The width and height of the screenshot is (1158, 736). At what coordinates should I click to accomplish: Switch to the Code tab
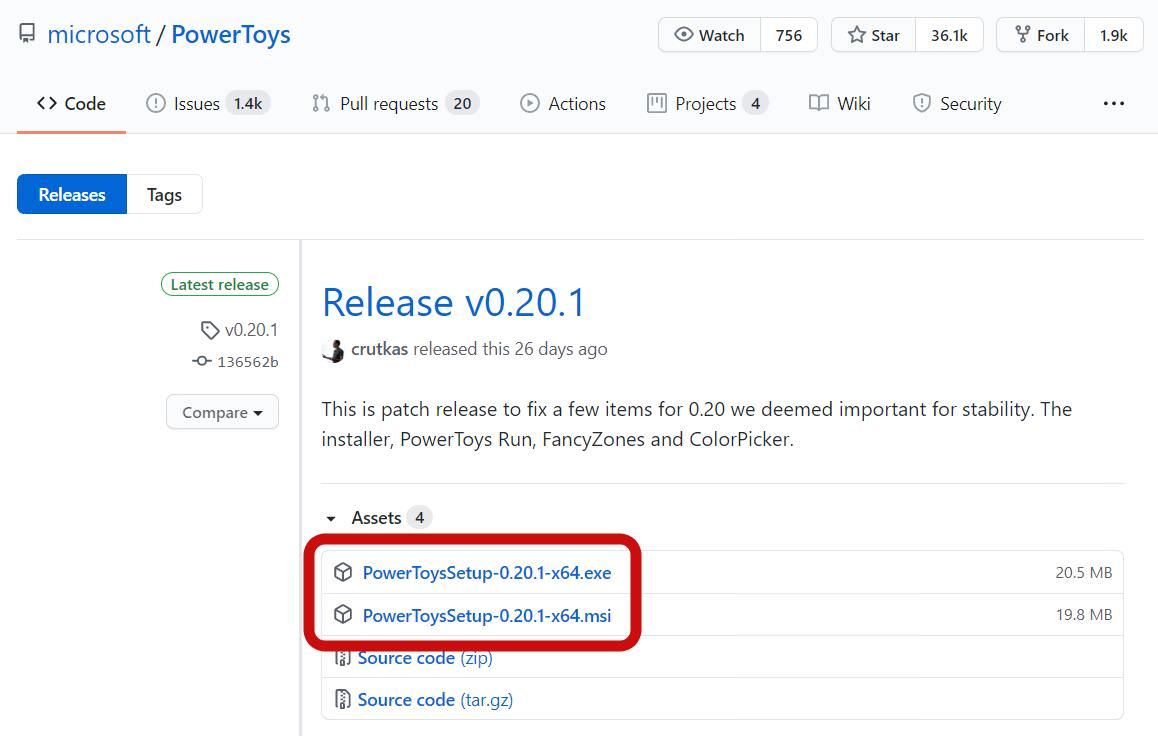(x=71, y=104)
